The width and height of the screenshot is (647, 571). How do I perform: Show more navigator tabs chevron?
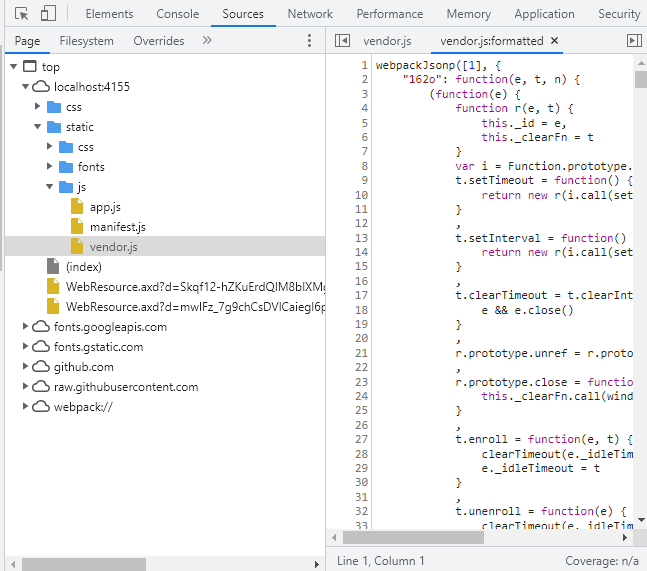(207, 40)
